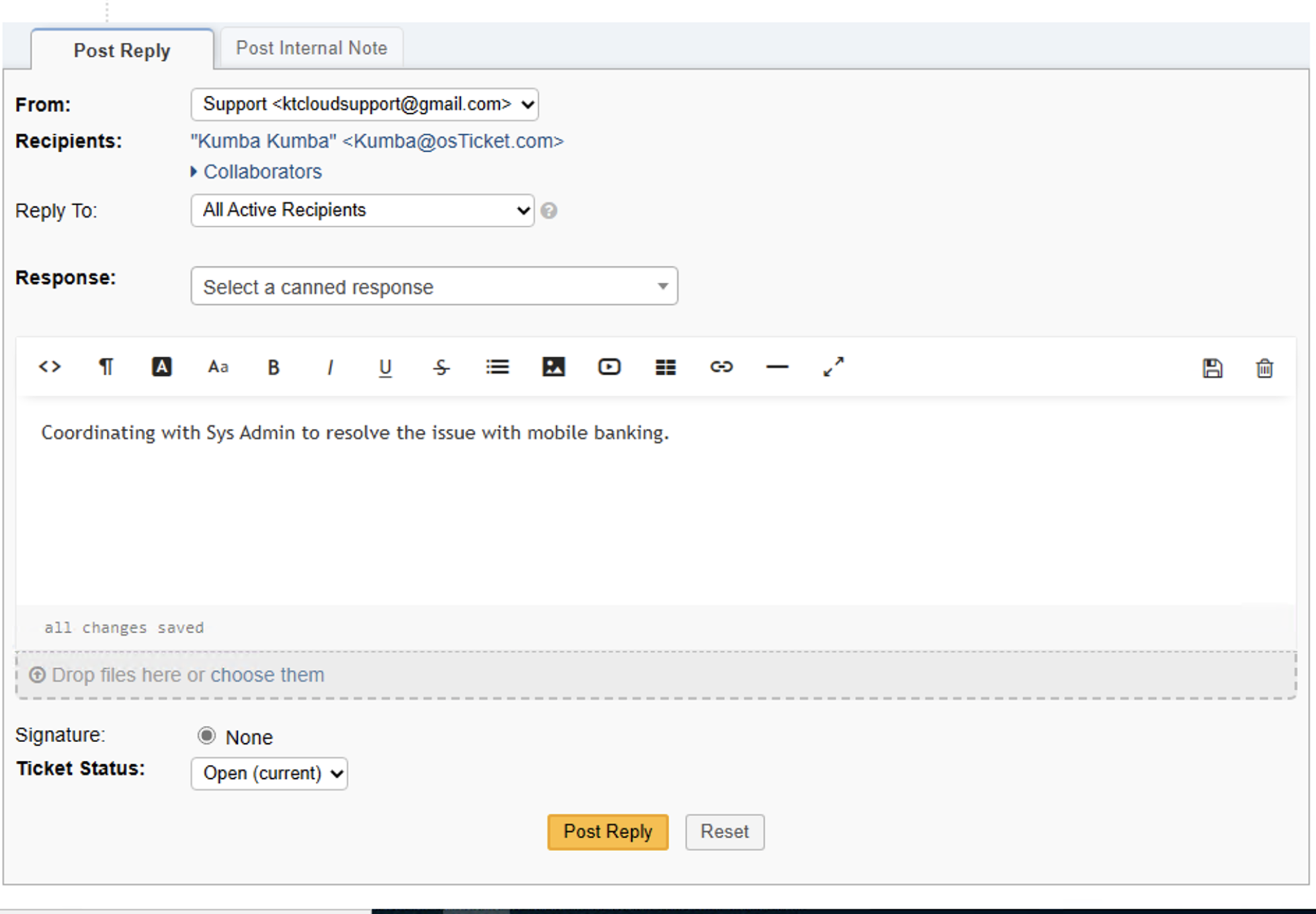Insert a table in the reply
Viewport: 1316px width, 914px height.
[x=665, y=367]
